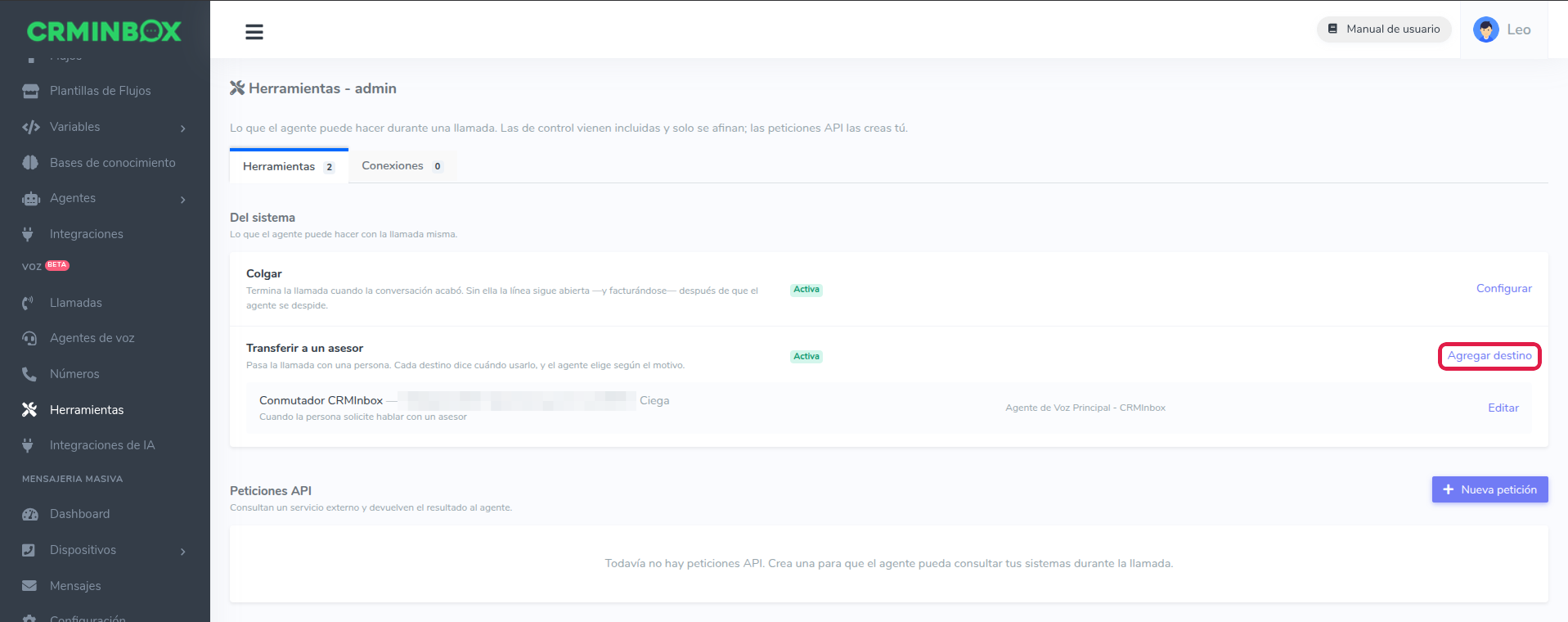Click the Leo user avatar
Viewport: 1568px width, 622px height.
pyautogui.click(x=1485, y=29)
